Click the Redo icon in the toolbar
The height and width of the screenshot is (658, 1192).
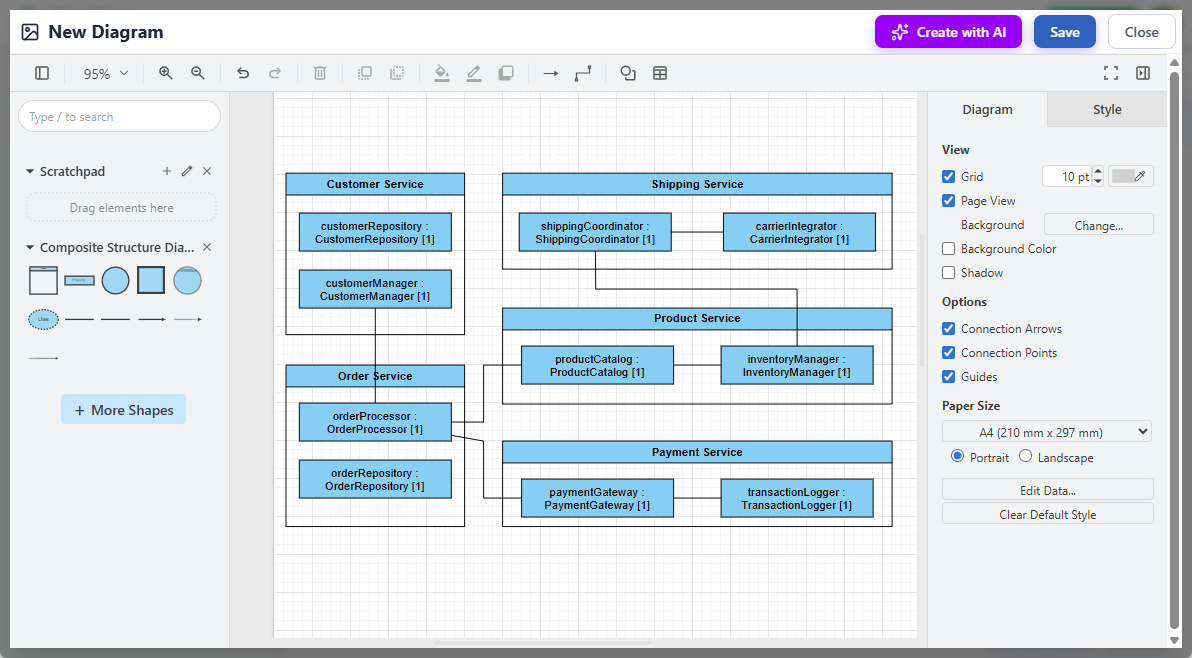point(274,73)
